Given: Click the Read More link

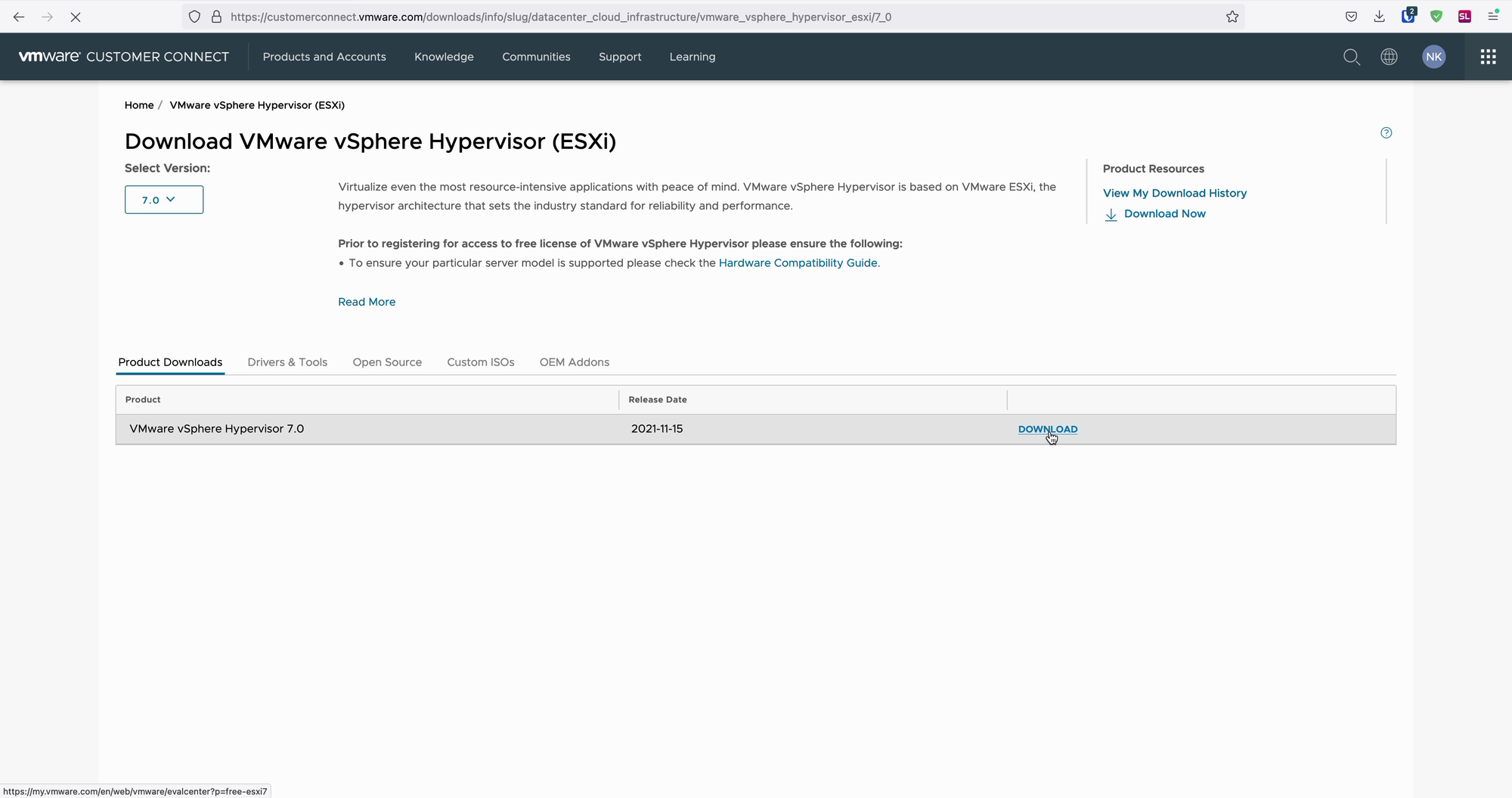Looking at the screenshot, I should coord(367,302).
